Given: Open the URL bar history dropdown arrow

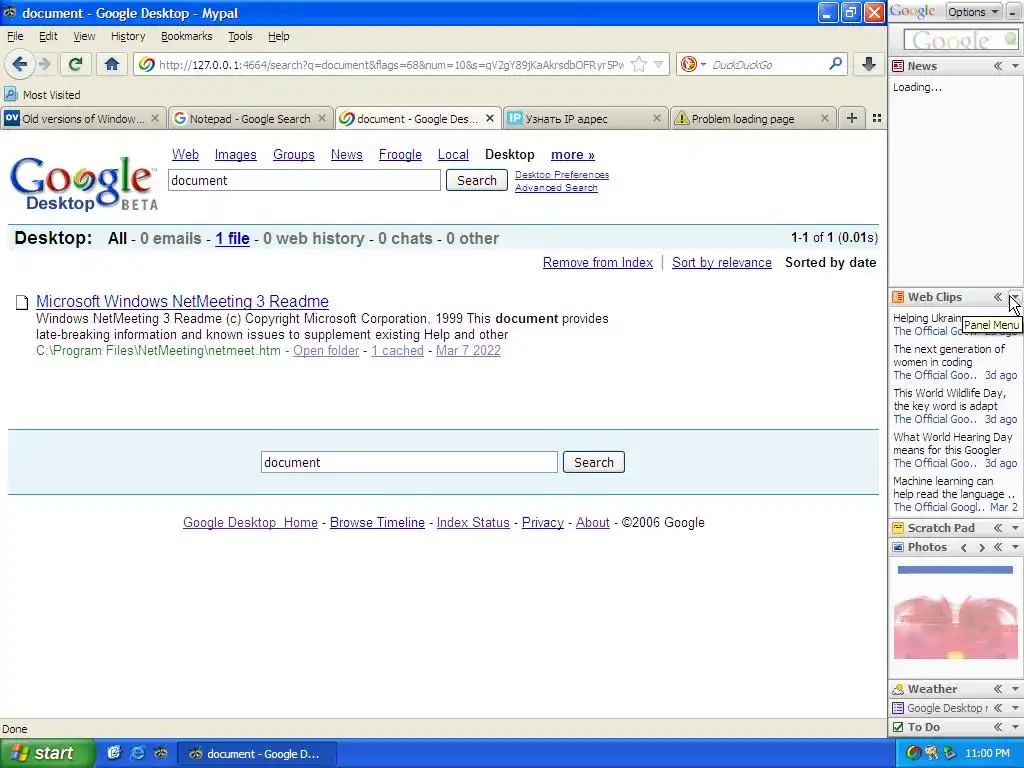Looking at the screenshot, I should 658,64.
